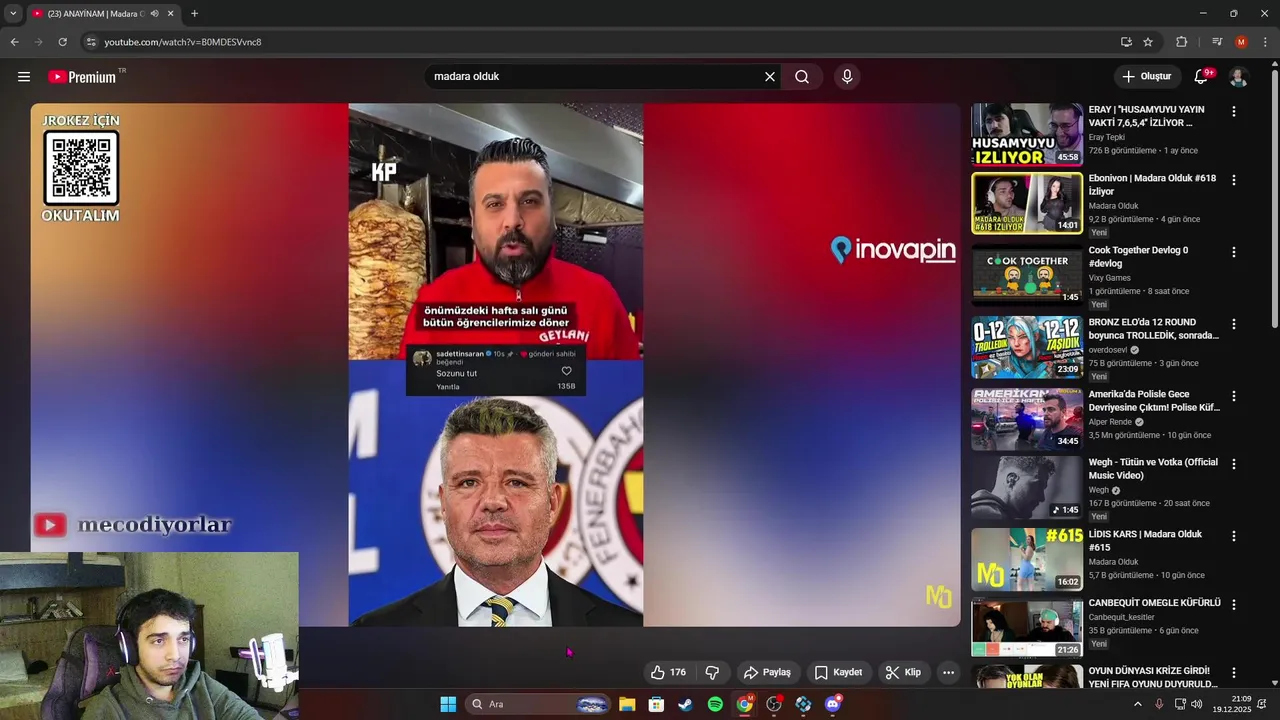Clear the search box with the X

(x=770, y=77)
